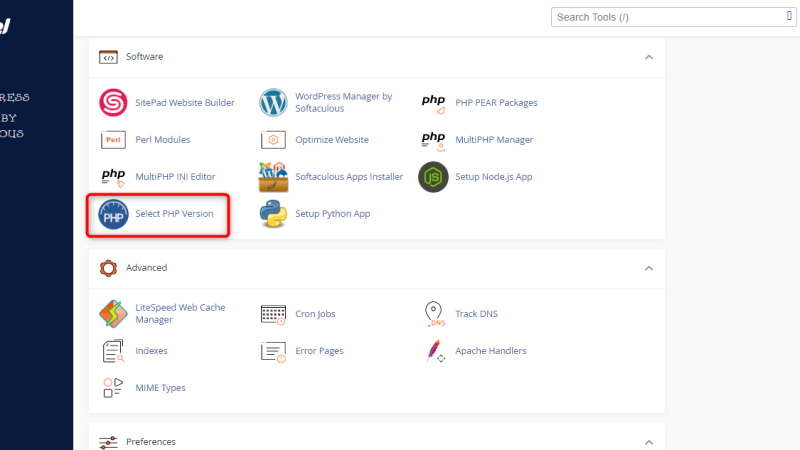The height and width of the screenshot is (450, 800).
Task: Click the PHP PEAR Packages icon
Action: (x=433, y=104)
